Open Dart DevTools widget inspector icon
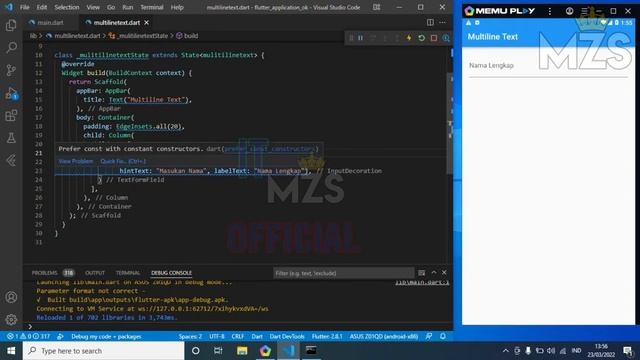 [446, 38]
